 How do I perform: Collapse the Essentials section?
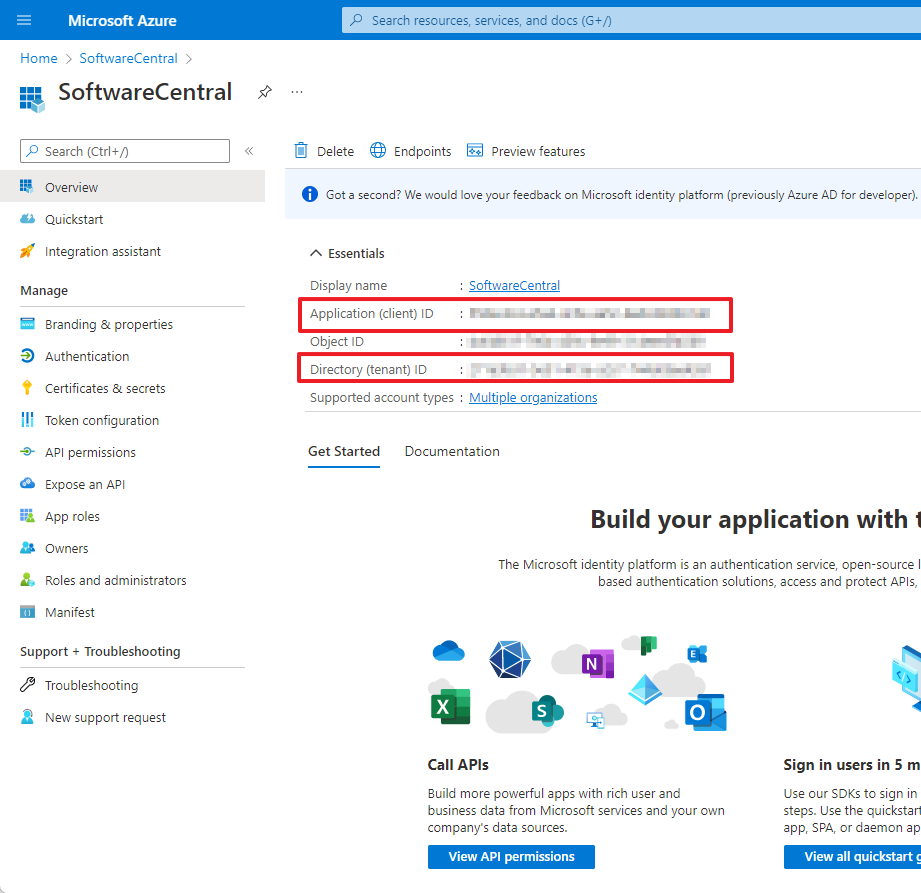[x=317, y=254]
